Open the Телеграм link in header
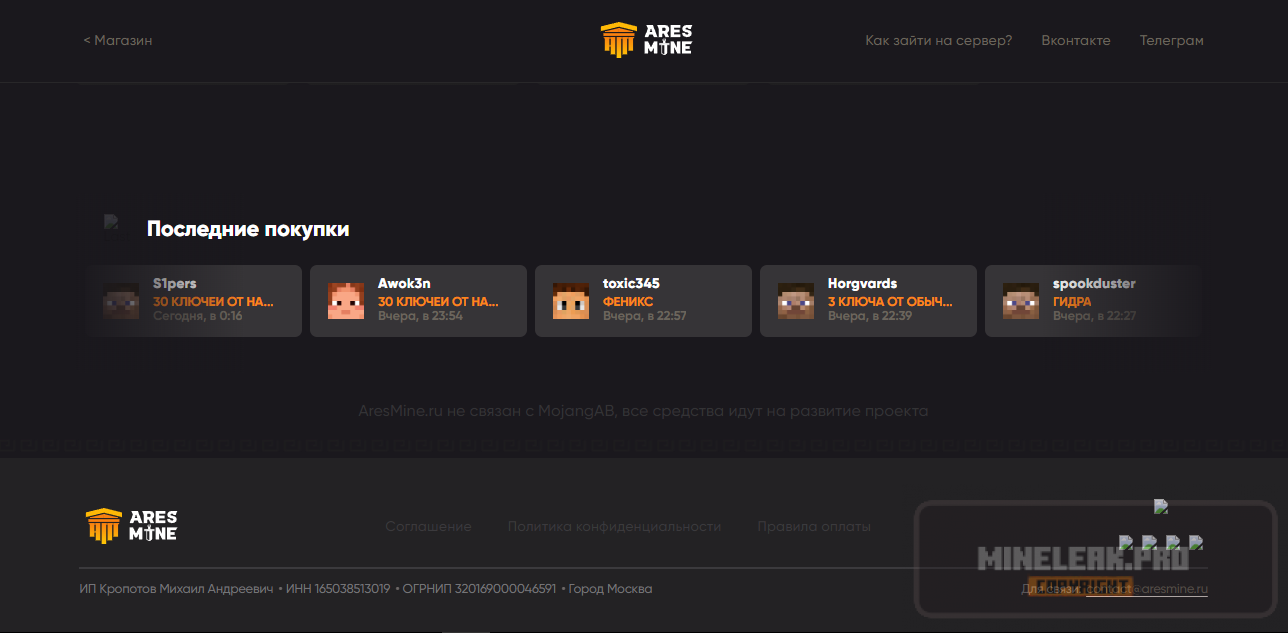The width and height of the screenshot is (1288, 633). click(1171, 41)
